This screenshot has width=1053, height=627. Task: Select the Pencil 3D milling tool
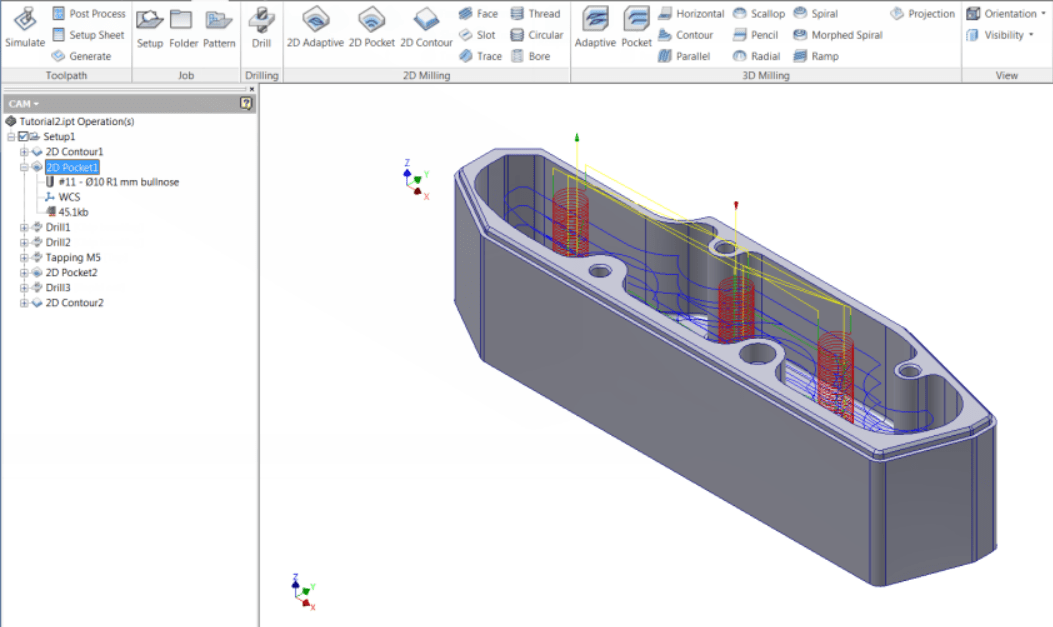(757, 34)
